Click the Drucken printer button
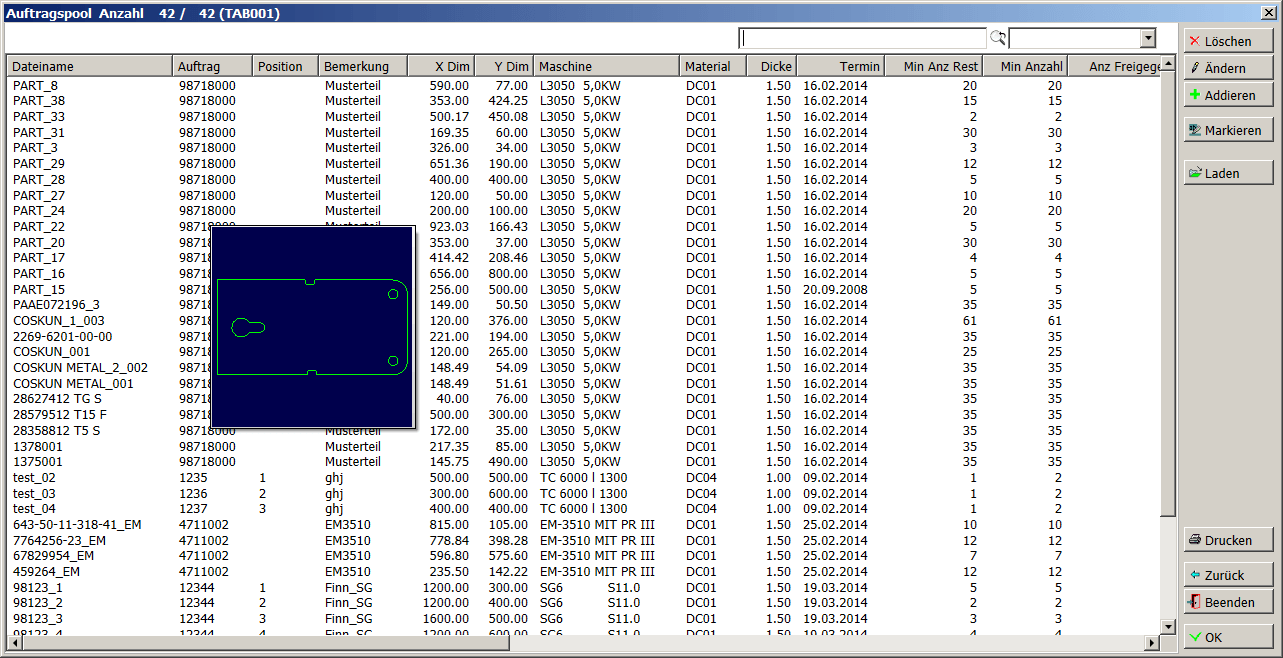Viewport: 1283px width, 658px height. click(x=1228, y=540)
